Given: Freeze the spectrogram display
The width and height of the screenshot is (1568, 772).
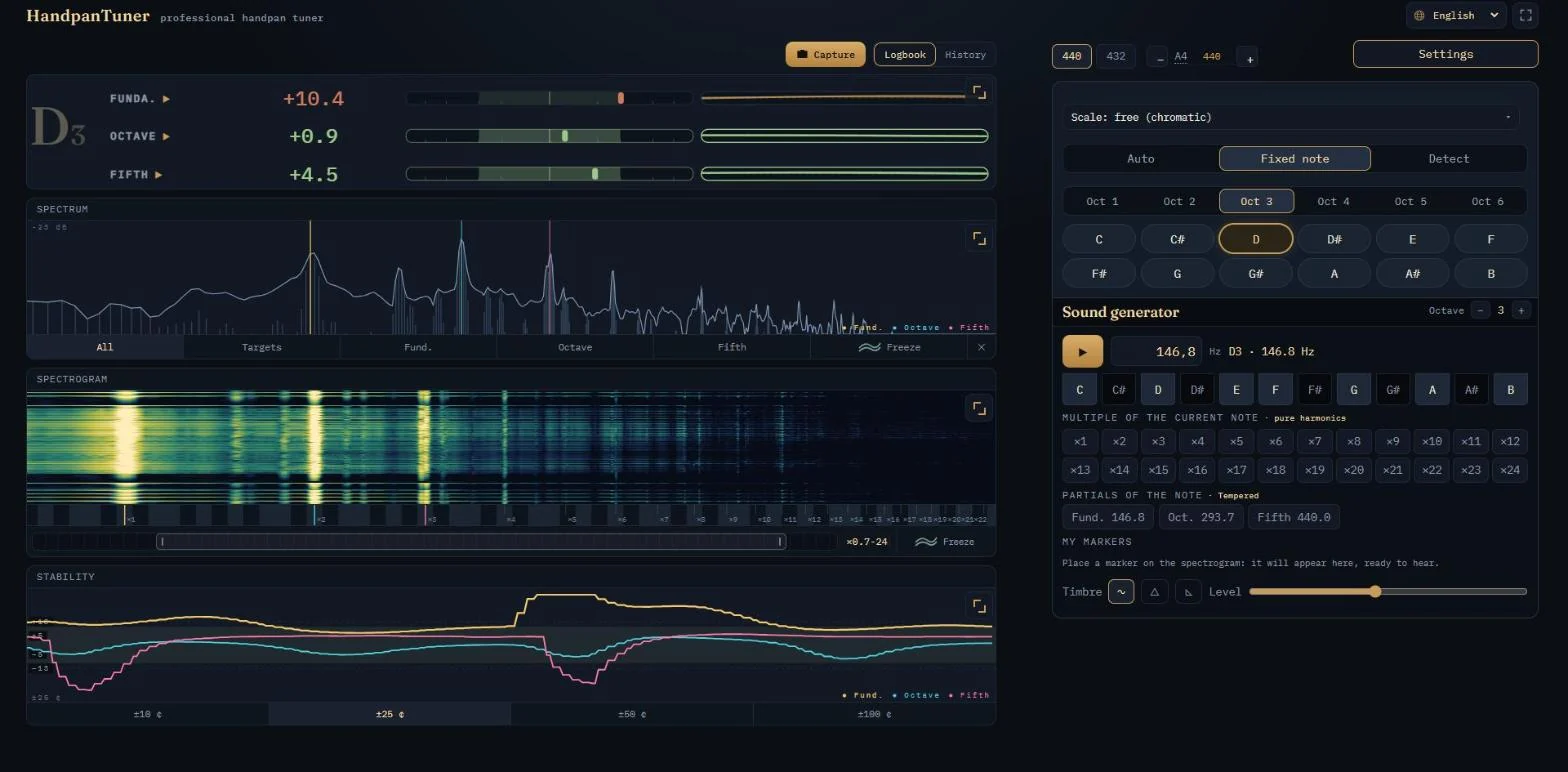Looking at the screenshot, I should [945, 542].
